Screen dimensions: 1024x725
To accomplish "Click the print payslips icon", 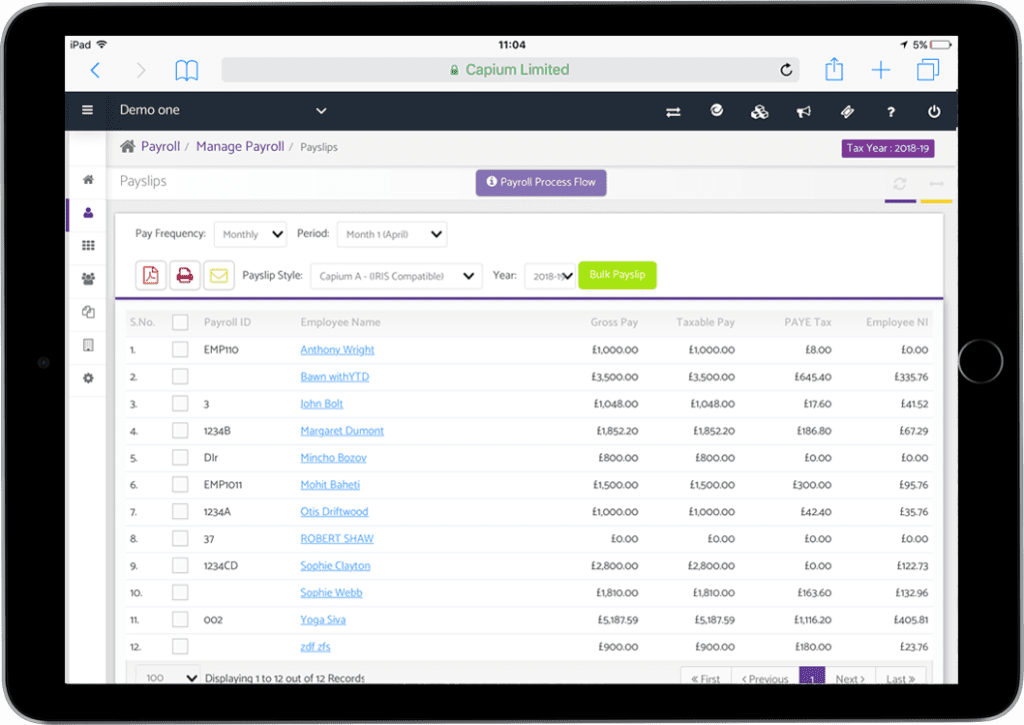I will [185, 275].
